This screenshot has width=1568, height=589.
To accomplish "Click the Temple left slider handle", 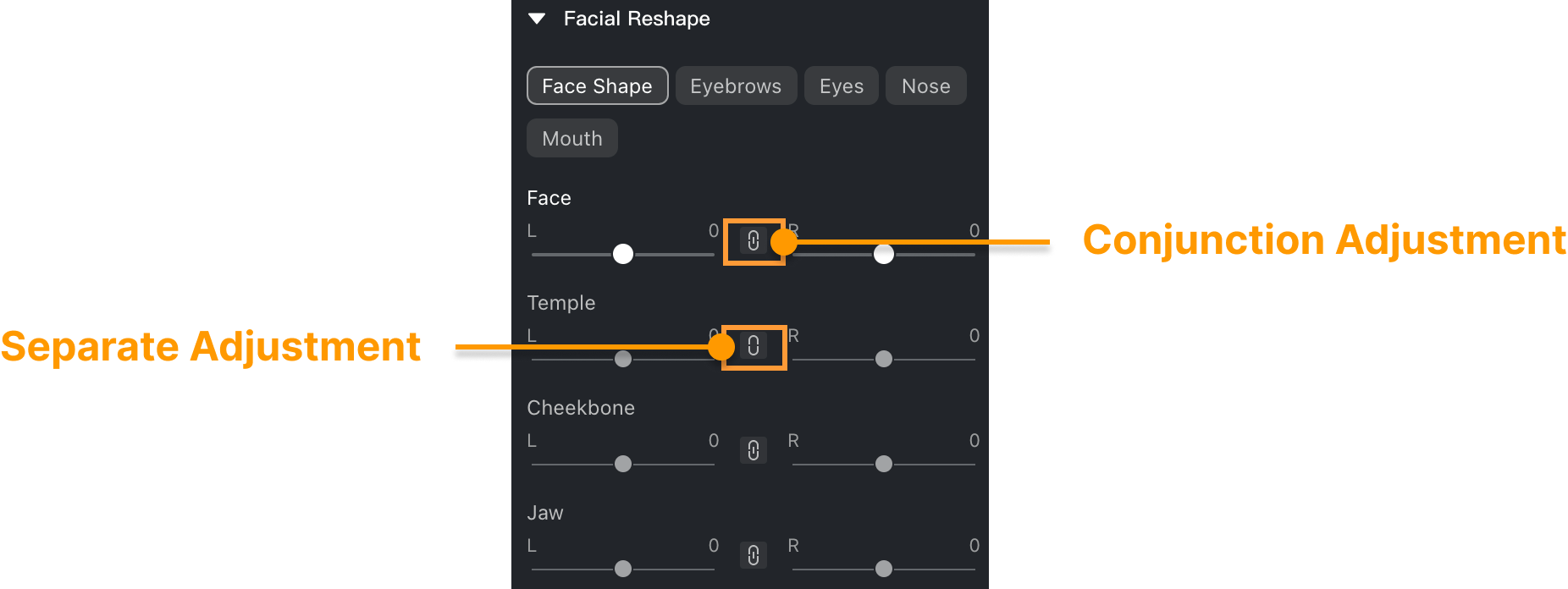I will click(x=623, y=359).
